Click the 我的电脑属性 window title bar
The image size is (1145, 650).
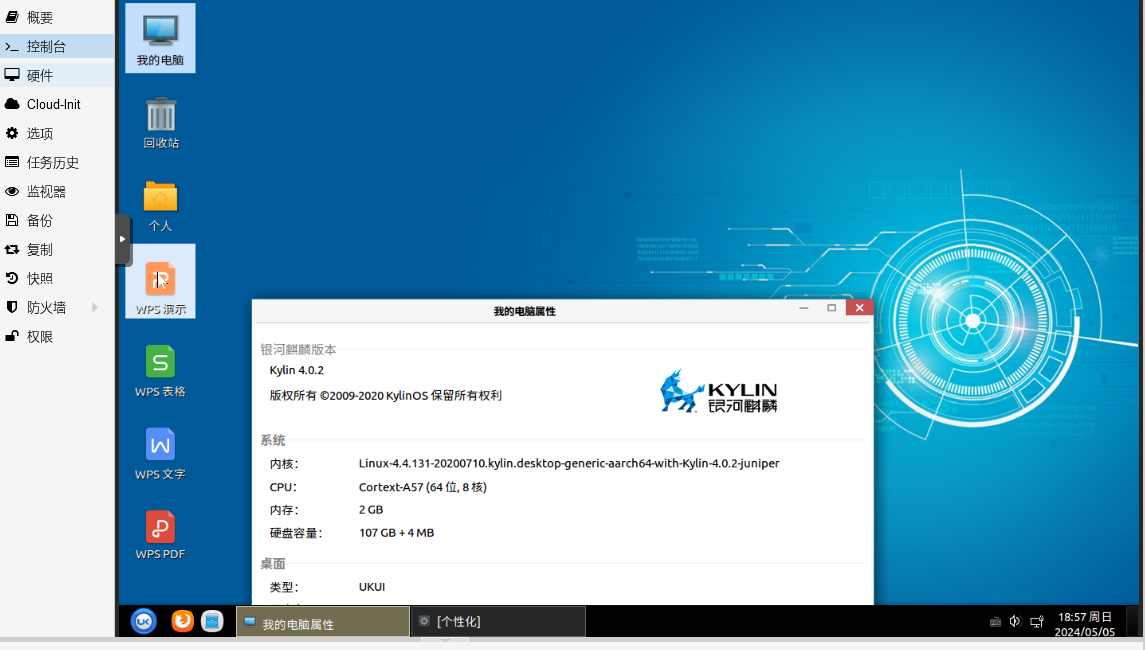pyautogui.click(x=524, y=311)
